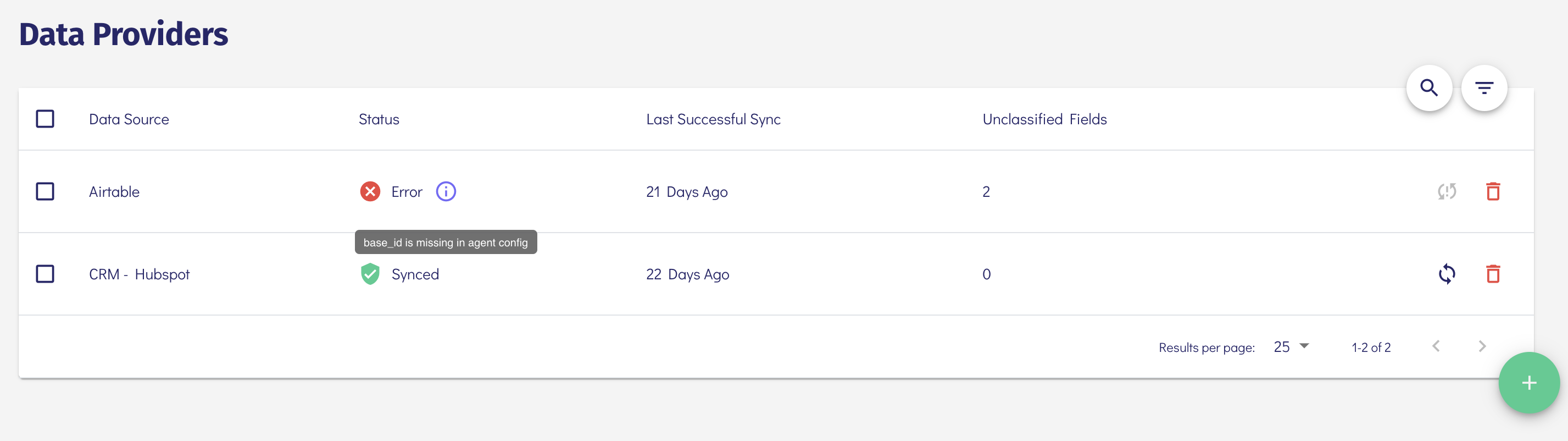Sync the CRM - Hubspot provider
1568x441 pixels.
(x=1447, y=273)
